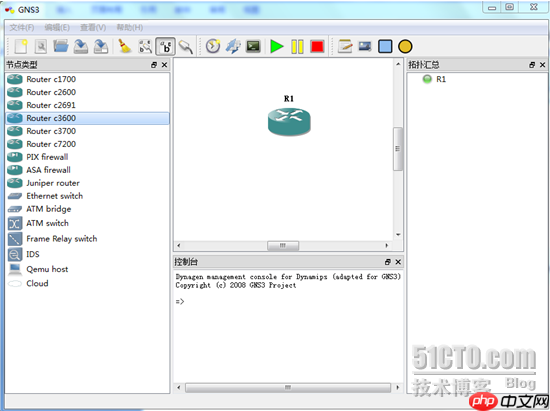Select Cloud node type
Image resolution: width=550 pixels, height=411 pixels.
point(87,283)
